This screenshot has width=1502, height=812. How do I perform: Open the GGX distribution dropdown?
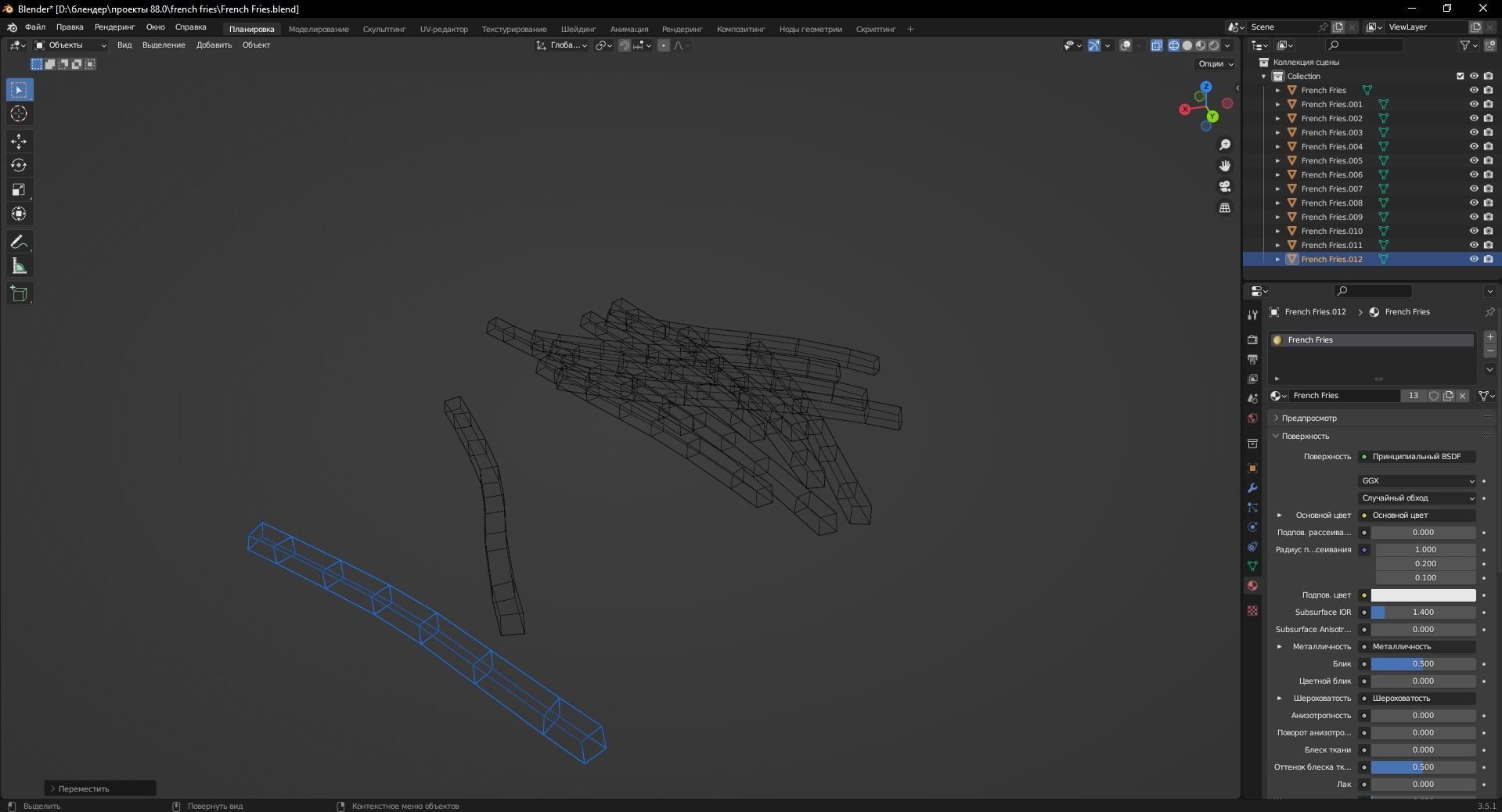coord(1417,481)
